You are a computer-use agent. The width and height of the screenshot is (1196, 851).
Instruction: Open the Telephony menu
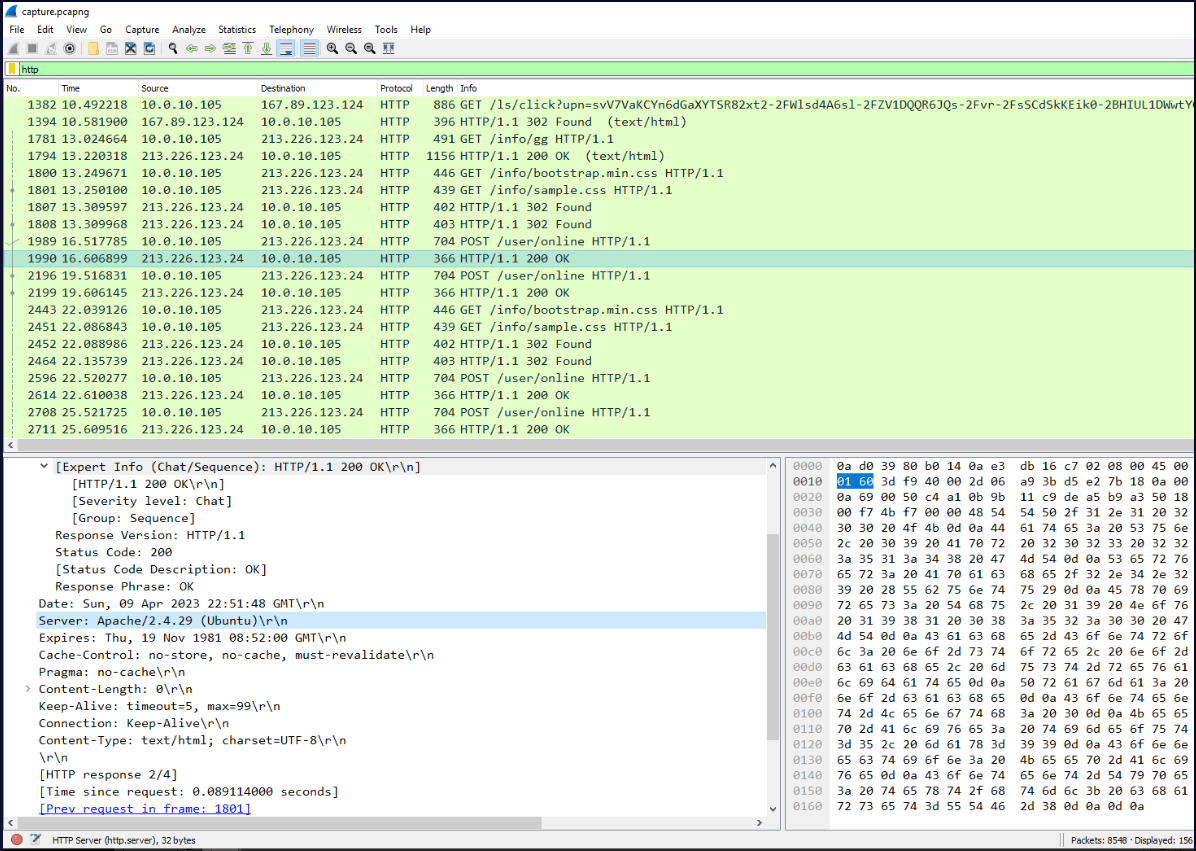[x=291, y=30]
